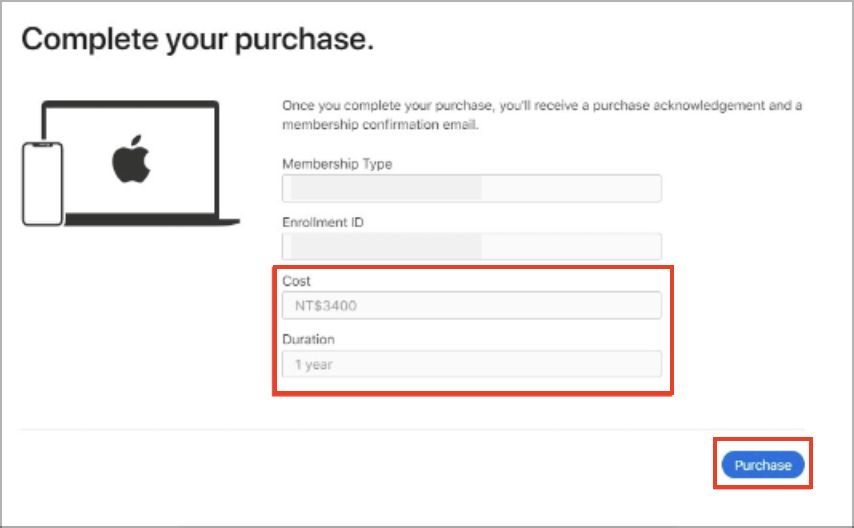This screenshot has height=528, width=854.
Task: Select the Enrollment ID field
Action: [x=472, y=247]
